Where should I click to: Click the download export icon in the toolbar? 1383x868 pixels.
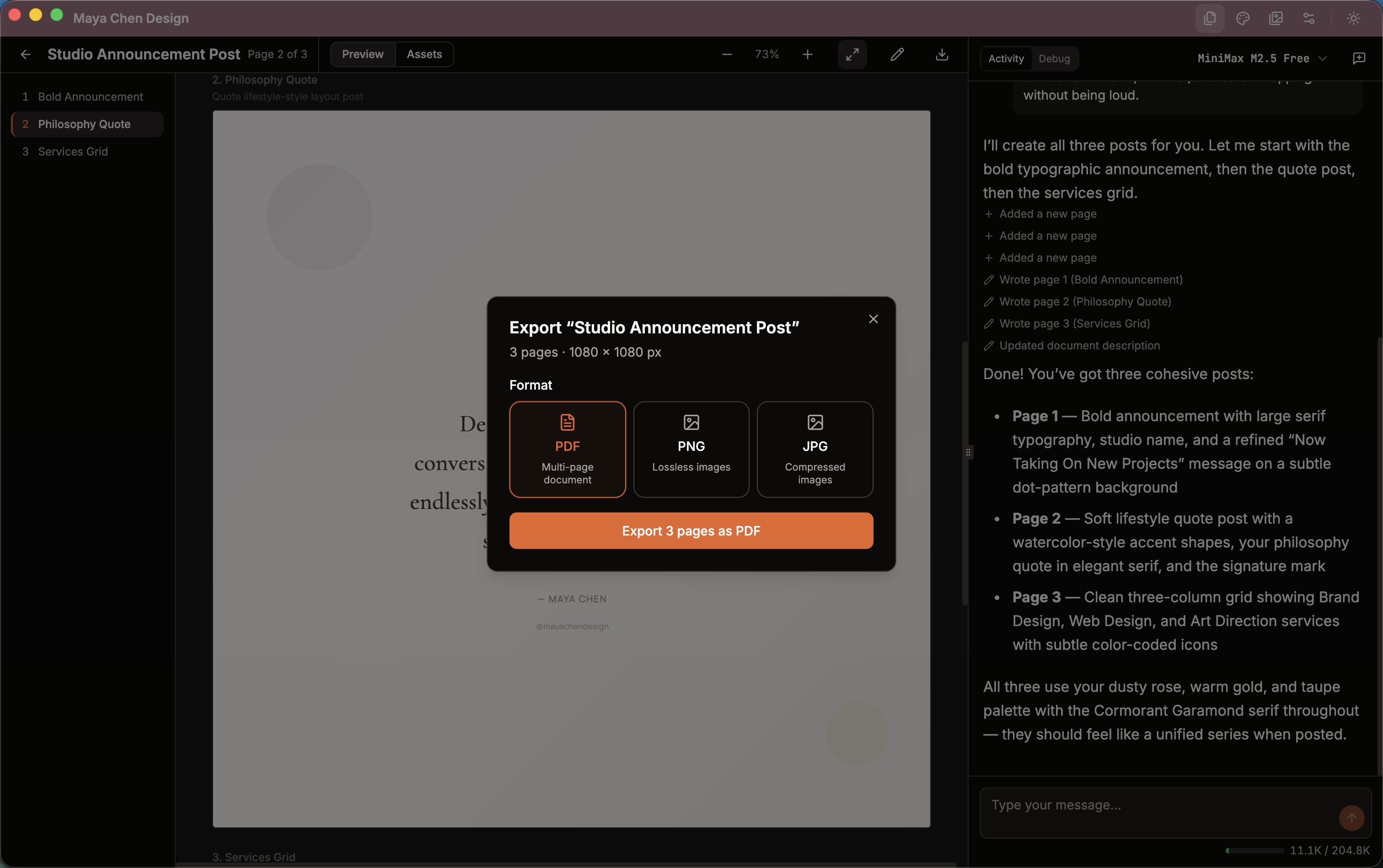pyautogui.click(x=942, y=54)
